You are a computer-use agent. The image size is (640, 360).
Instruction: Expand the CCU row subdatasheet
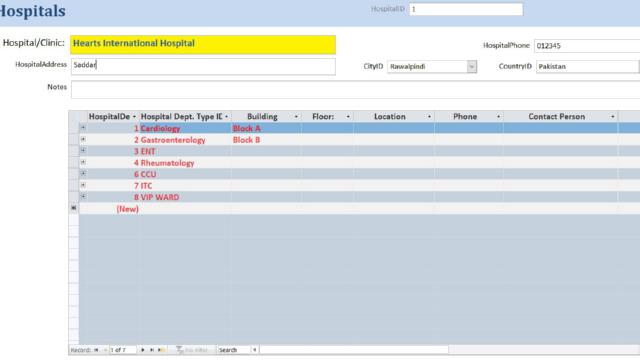click(83, 173)
